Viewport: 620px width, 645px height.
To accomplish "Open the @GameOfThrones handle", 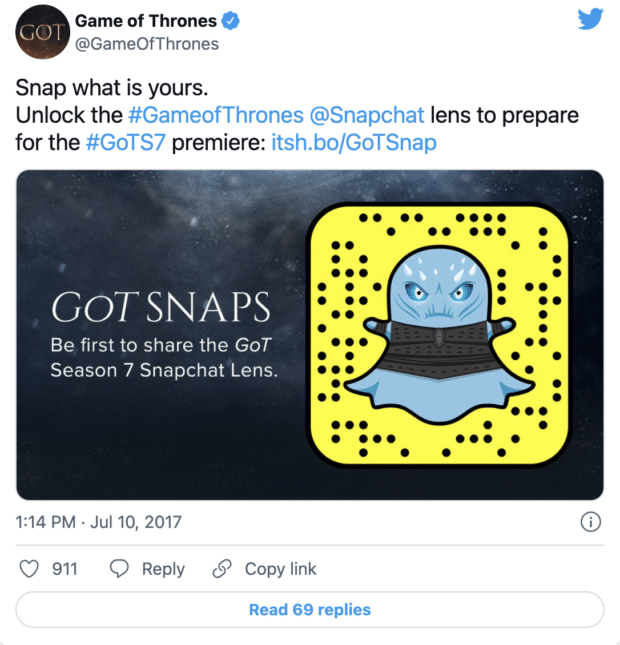I will [147, 44].
